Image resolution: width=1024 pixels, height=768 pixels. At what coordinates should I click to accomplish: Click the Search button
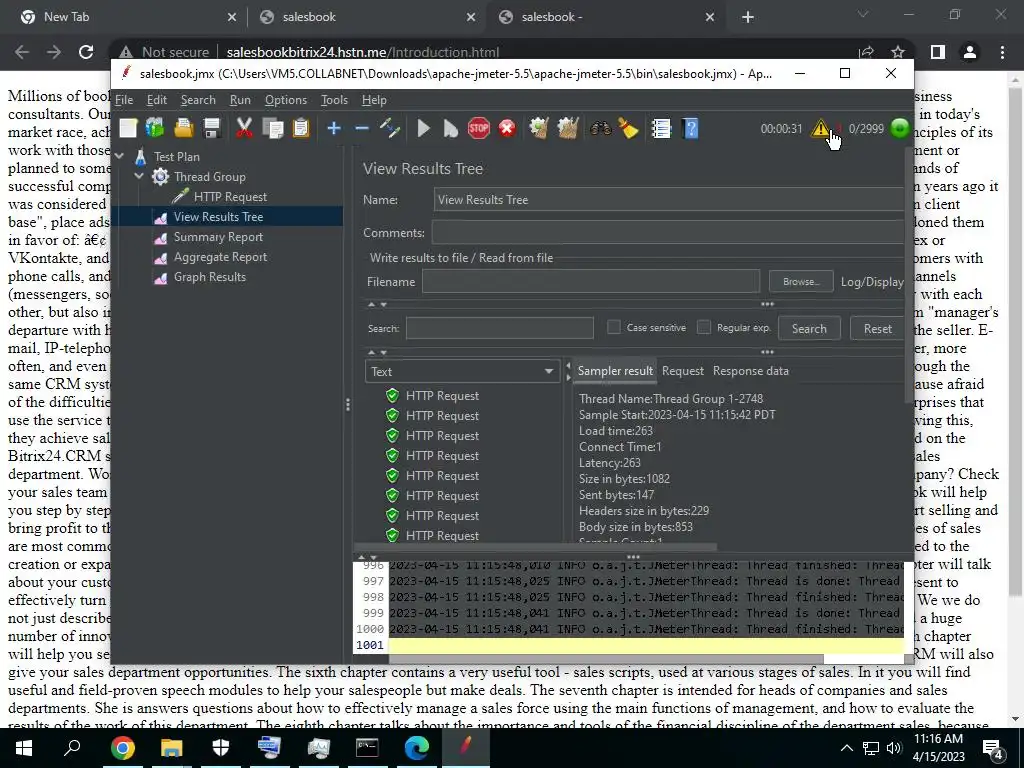tap(809, 328)
